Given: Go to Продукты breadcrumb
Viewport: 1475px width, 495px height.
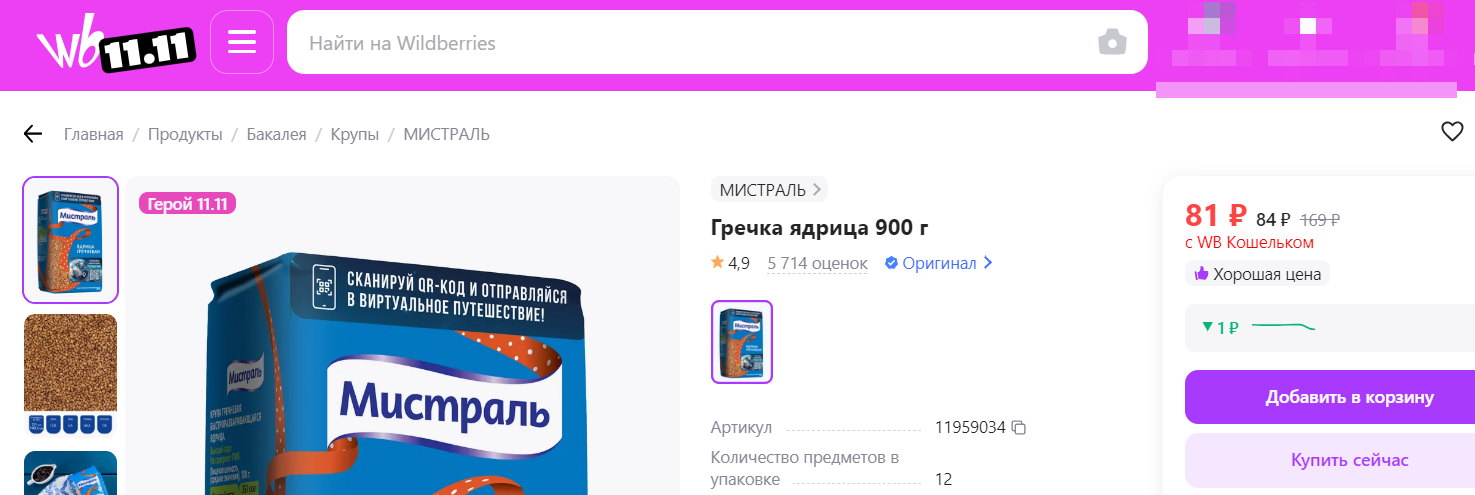Looking at the screenshot, I should [x=185, y=134].
